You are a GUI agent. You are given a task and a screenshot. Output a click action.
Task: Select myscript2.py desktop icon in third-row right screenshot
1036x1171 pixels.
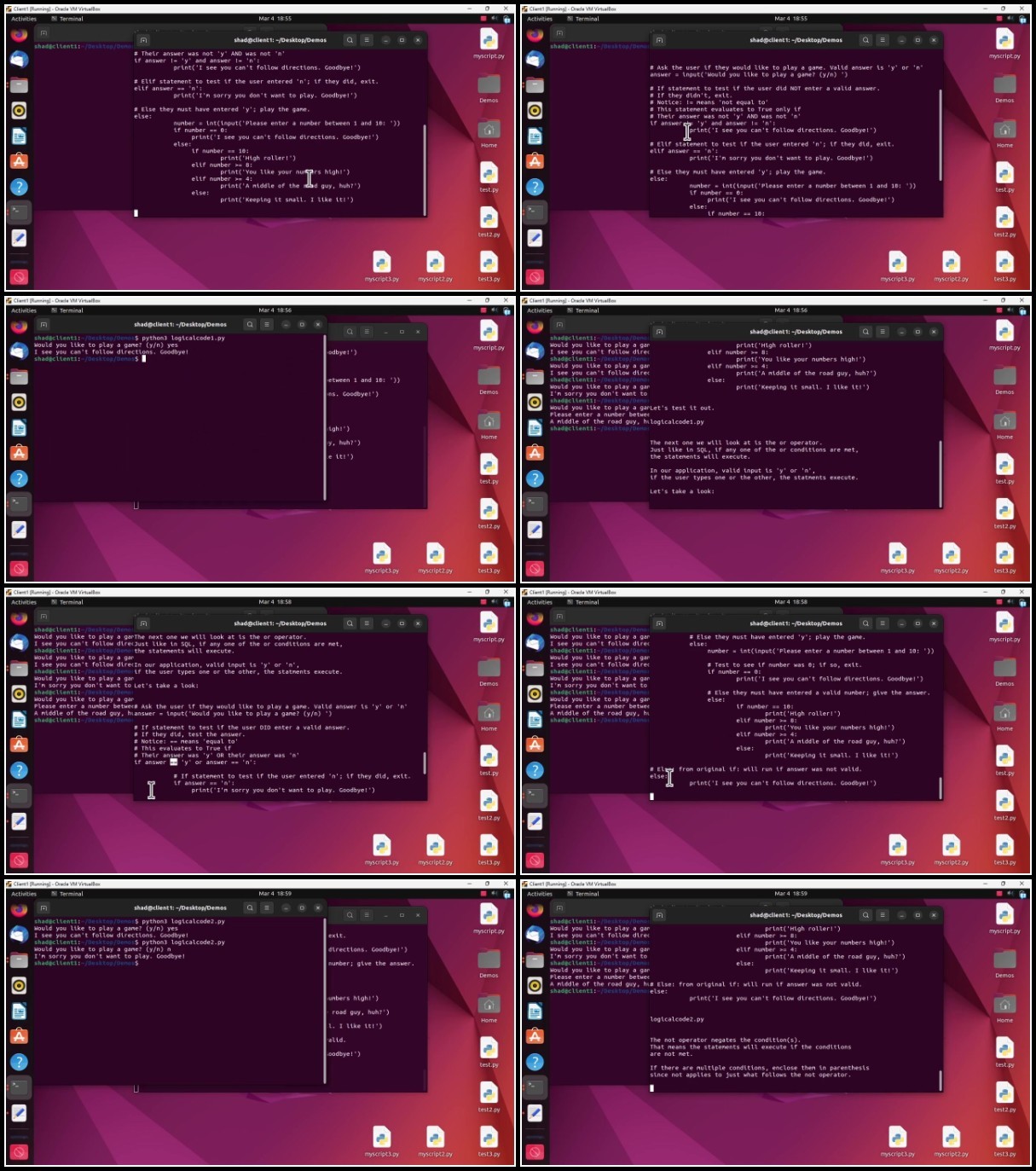951,849
